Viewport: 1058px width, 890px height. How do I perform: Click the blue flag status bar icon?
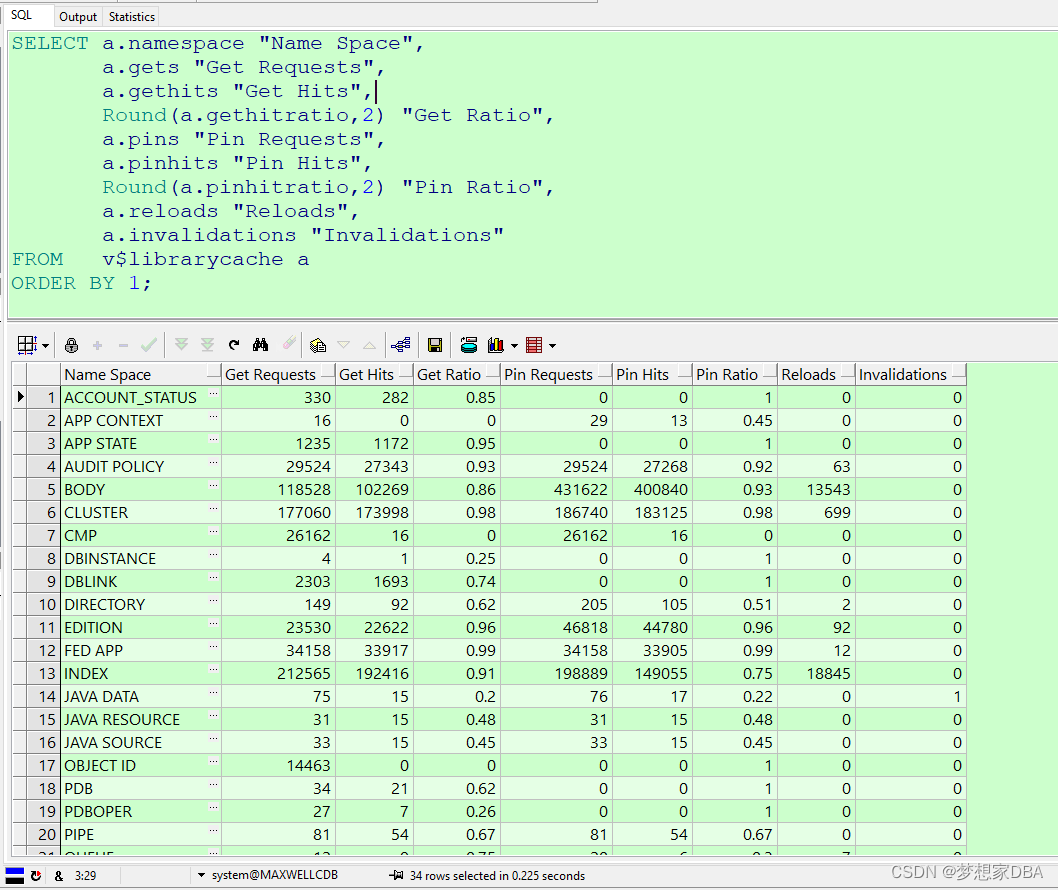pos(15,875)
